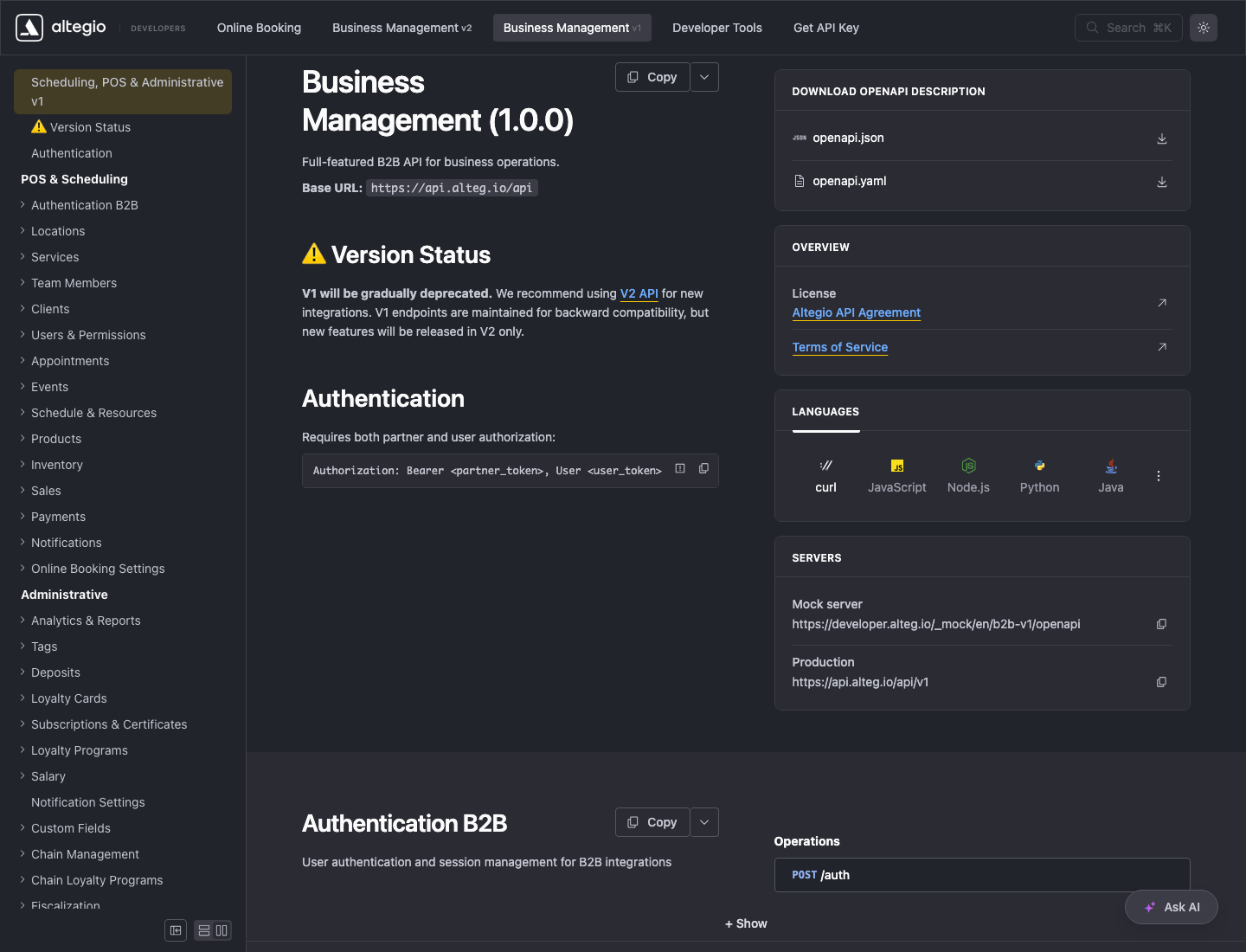Expand Payments sidebar section
The width and height of the screenshot is (1246, 952).
point(58,517)
